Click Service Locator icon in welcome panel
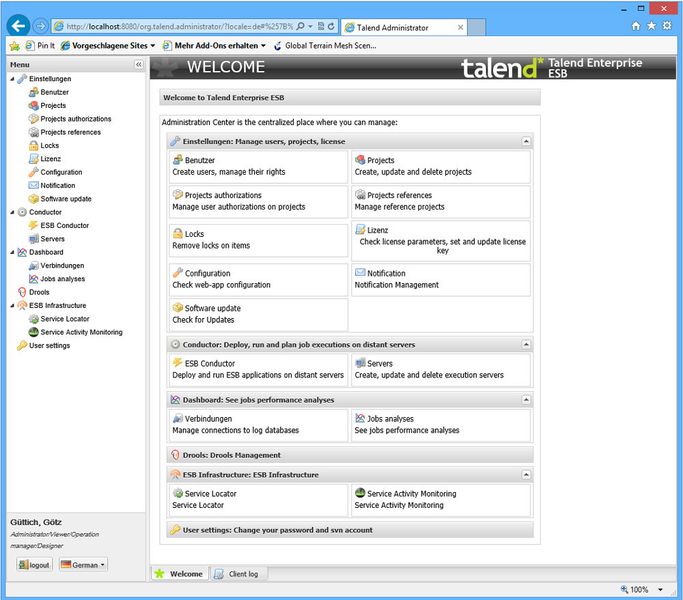Screen dimensions: 683x600 178,493
